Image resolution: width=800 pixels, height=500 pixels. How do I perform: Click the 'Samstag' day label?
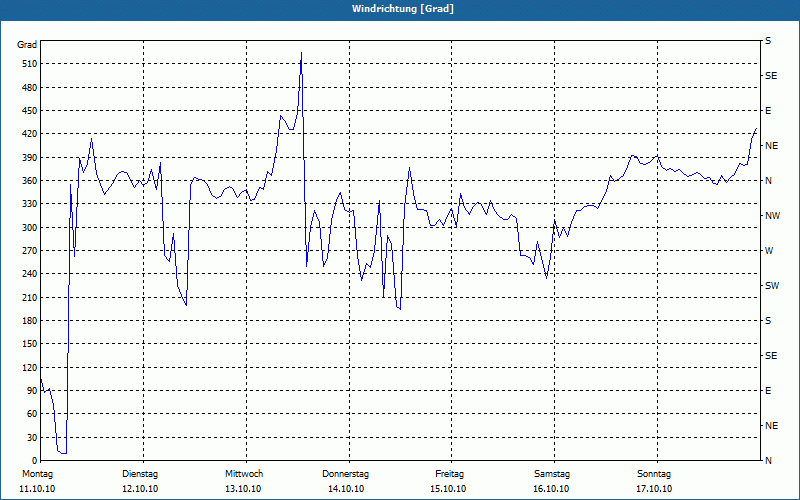coord(552,474)
